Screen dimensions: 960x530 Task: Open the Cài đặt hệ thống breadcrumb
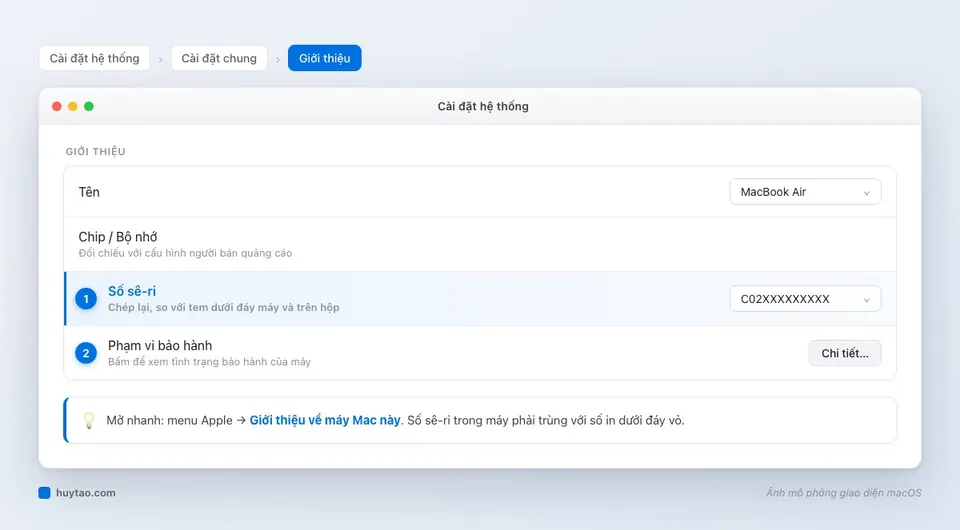click(x=94, y=58)
